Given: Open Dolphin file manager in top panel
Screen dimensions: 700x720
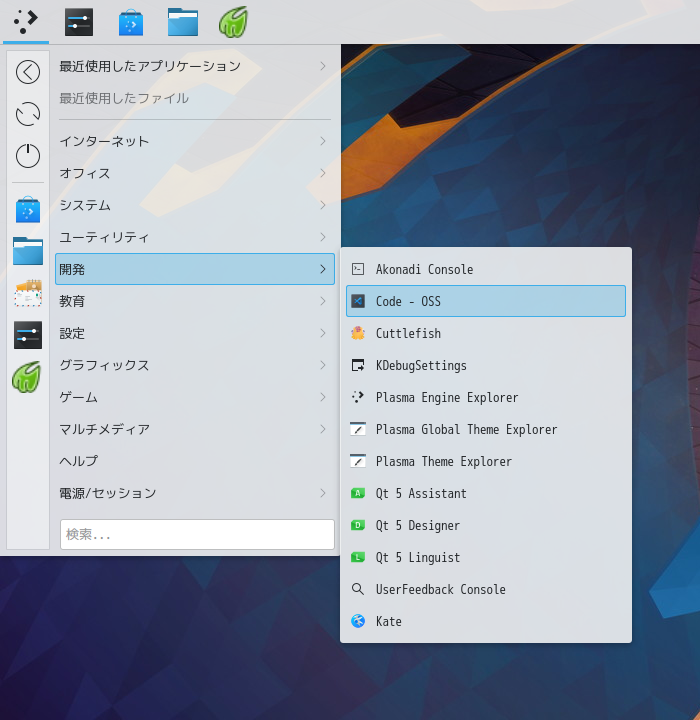Looking at the screenshot, I should [183, 22].
